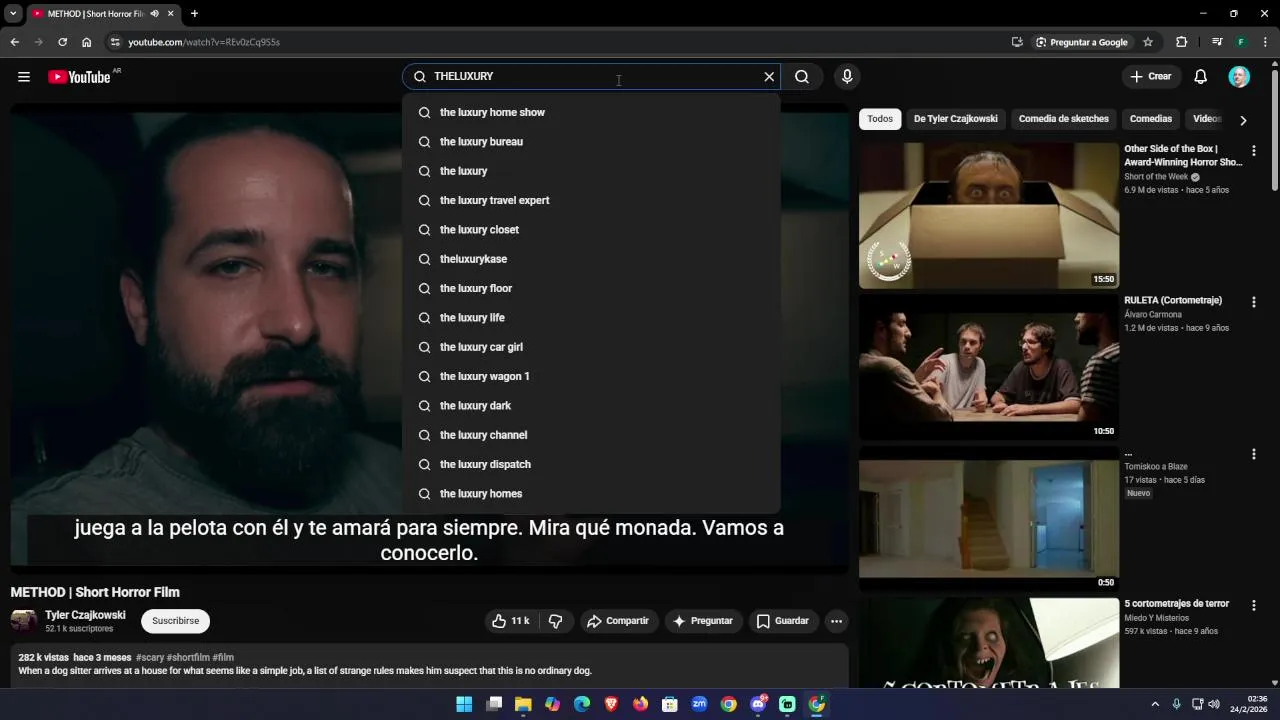Viewport: 1280px width, 720px height.
Task: Show more filter chips with arrow
Action: click(x=1243, y=120)
